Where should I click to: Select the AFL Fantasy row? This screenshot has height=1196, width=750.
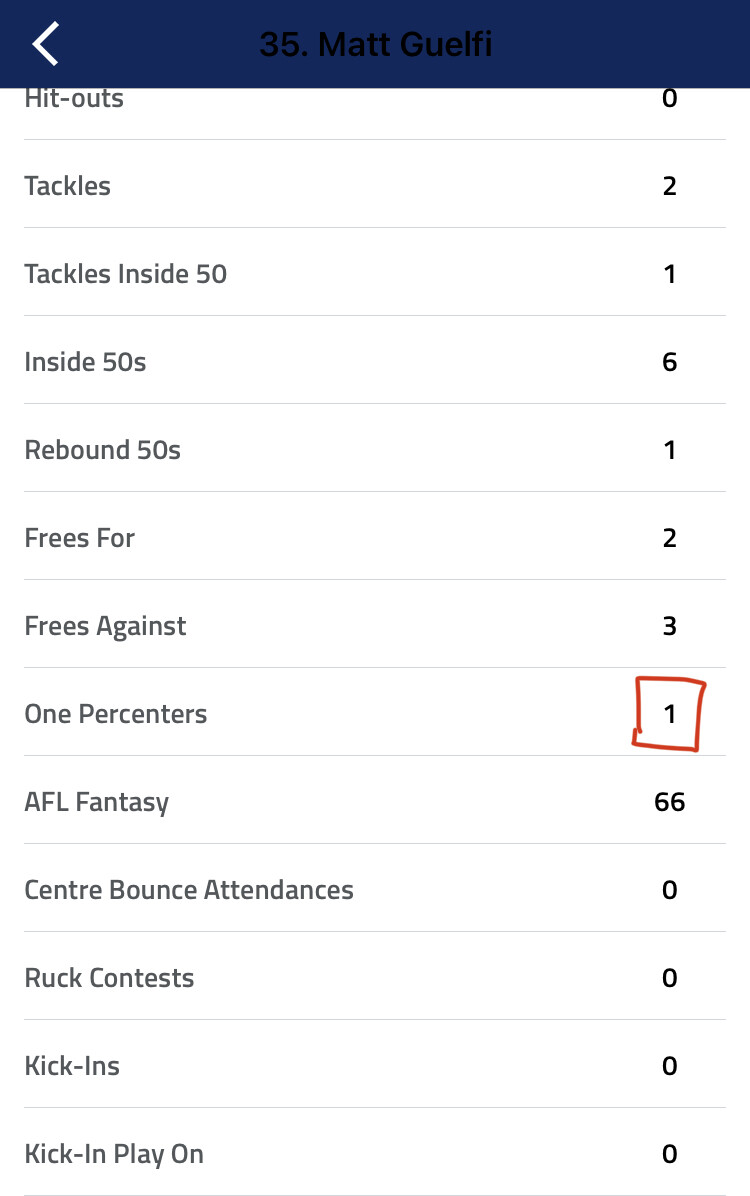click(375, 800)
